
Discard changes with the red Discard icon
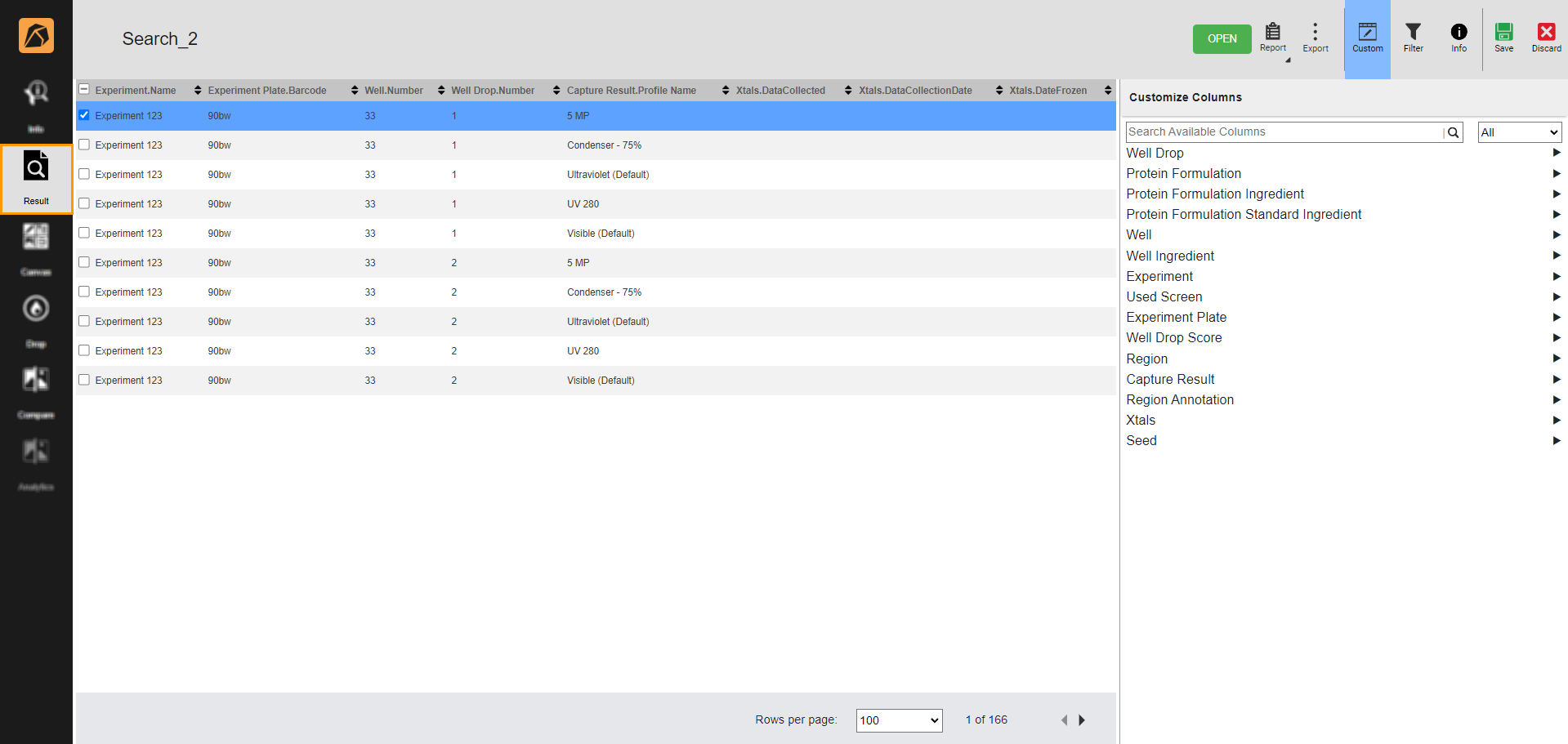point(1546,38)
